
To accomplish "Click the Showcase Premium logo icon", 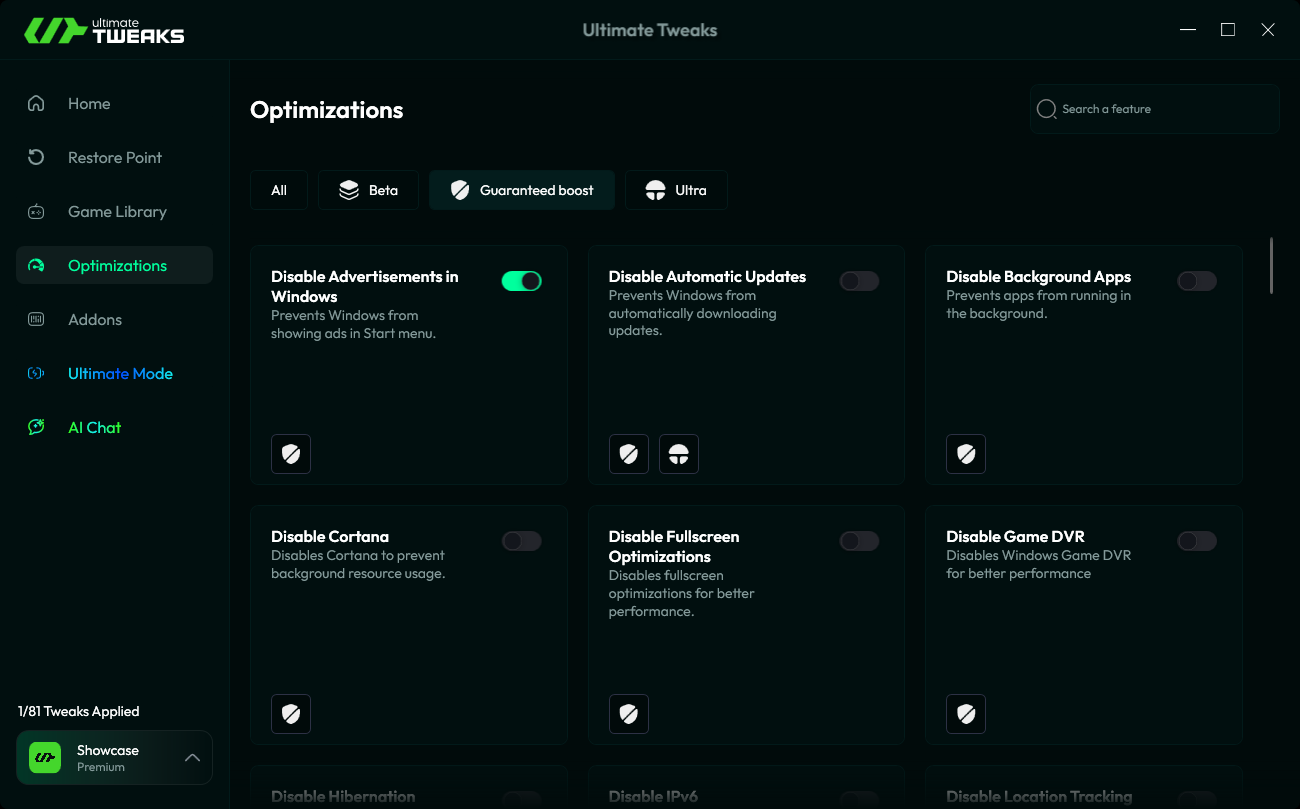I will (44, 757).
